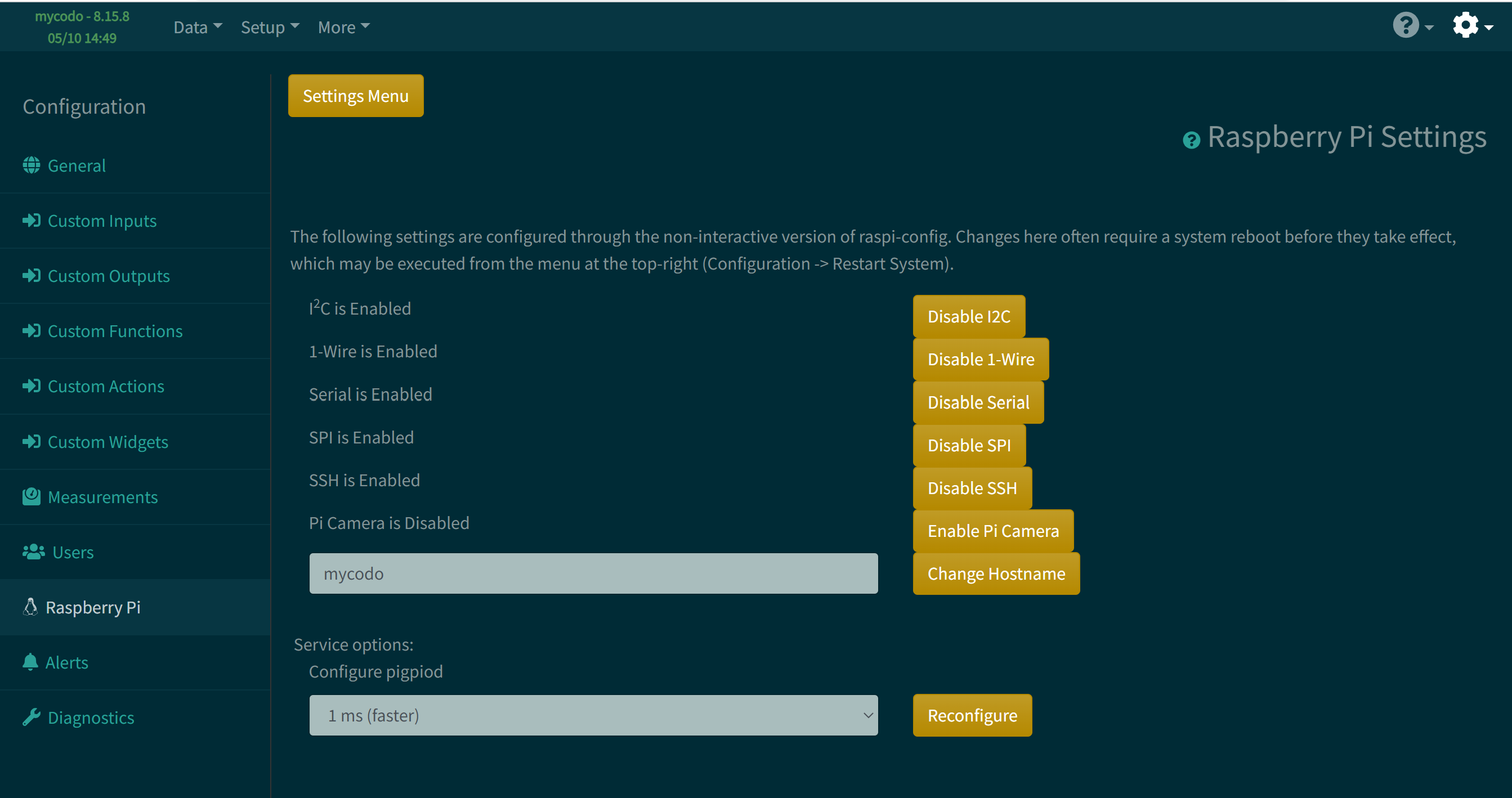Screen dimensions: 1512x798
Task: Click Disable SPI button
Action: click(970, 445)
